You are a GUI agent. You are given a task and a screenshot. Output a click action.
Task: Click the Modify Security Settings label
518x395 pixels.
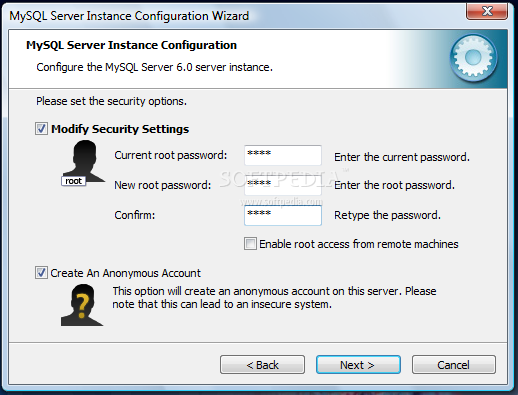(120, 129)
